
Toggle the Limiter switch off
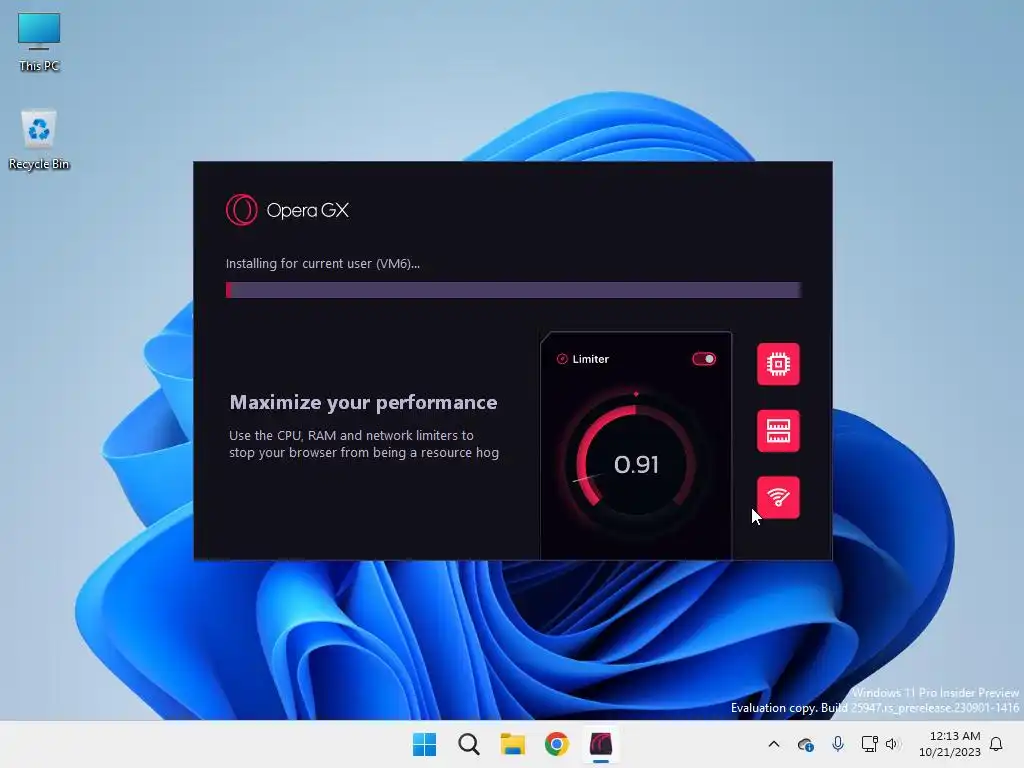coord(704,359)
